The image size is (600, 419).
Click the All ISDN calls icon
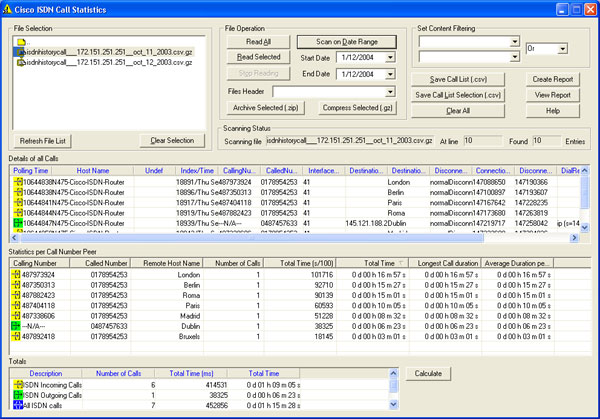click(16, 407)
